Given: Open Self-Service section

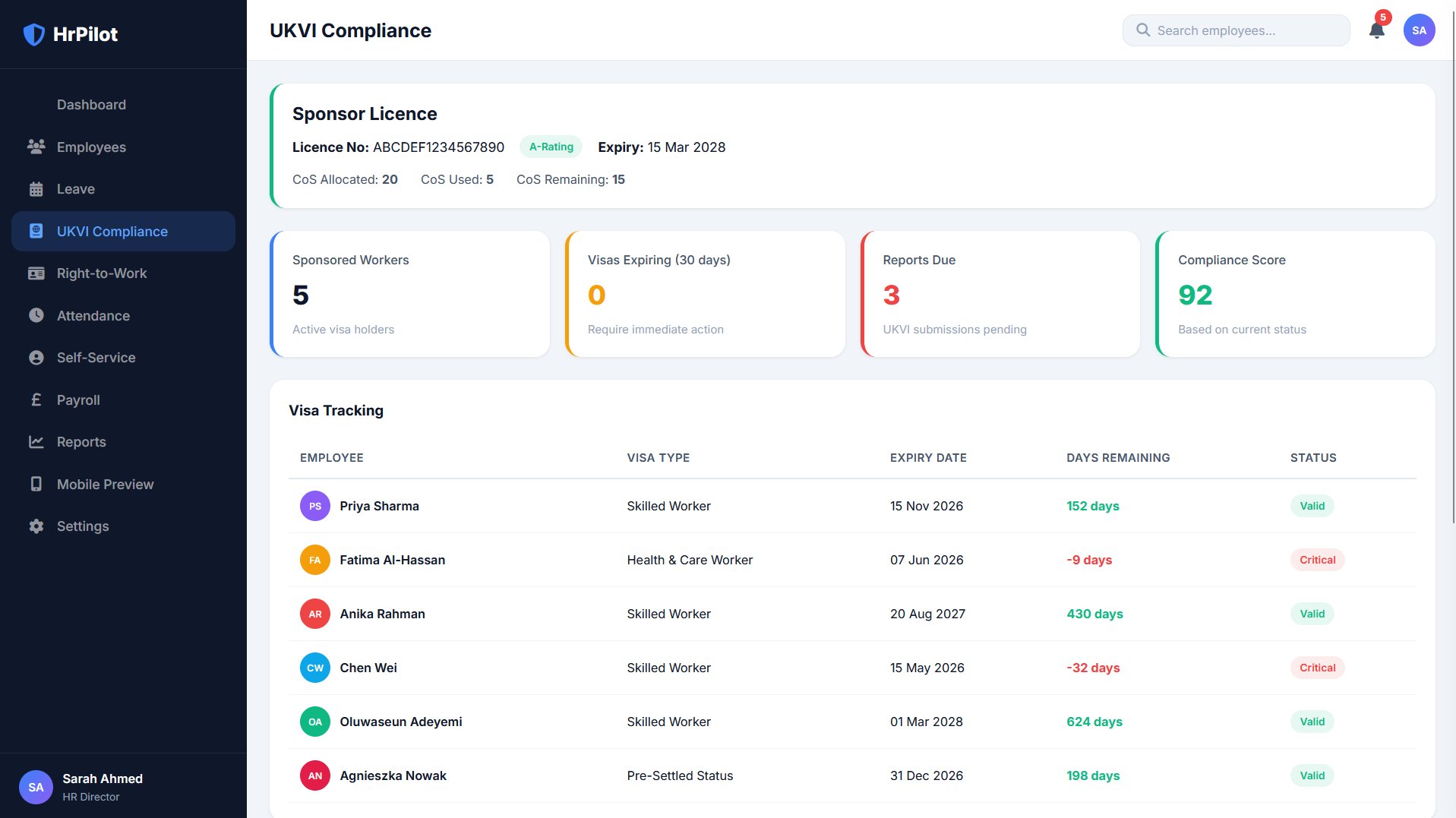Looking at the screenshot, I should (123, 358).
